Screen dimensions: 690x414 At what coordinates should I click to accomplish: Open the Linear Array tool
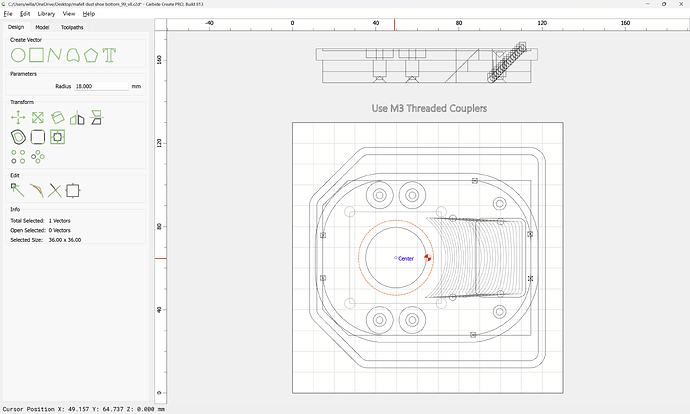pyautogui.click(x=18, y=157)
